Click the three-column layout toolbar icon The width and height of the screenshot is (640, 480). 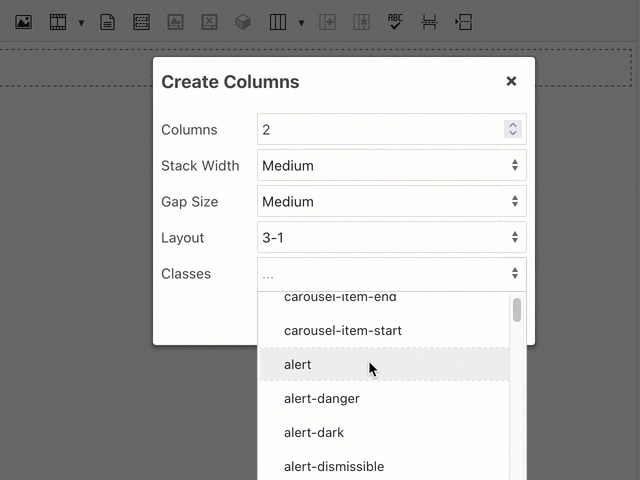point(278,22)
